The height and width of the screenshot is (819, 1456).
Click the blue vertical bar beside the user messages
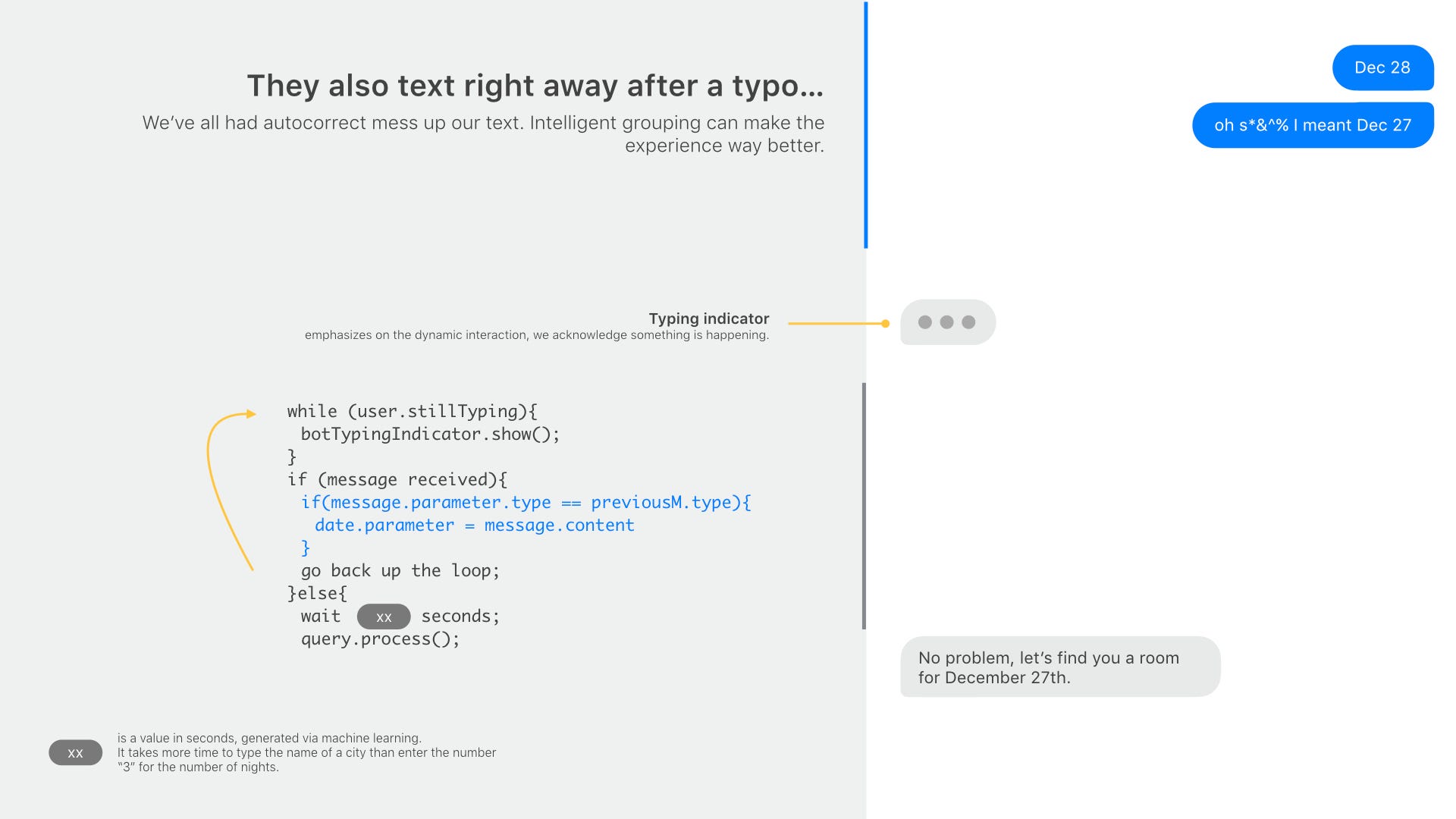865,125
